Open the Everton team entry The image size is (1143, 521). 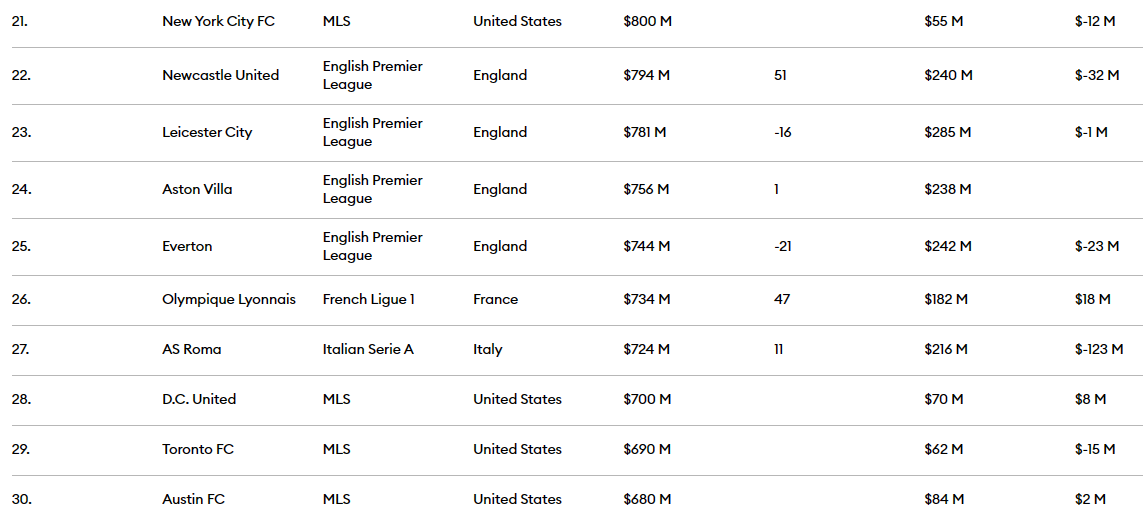pyautogui.click(x=187, y=246)
